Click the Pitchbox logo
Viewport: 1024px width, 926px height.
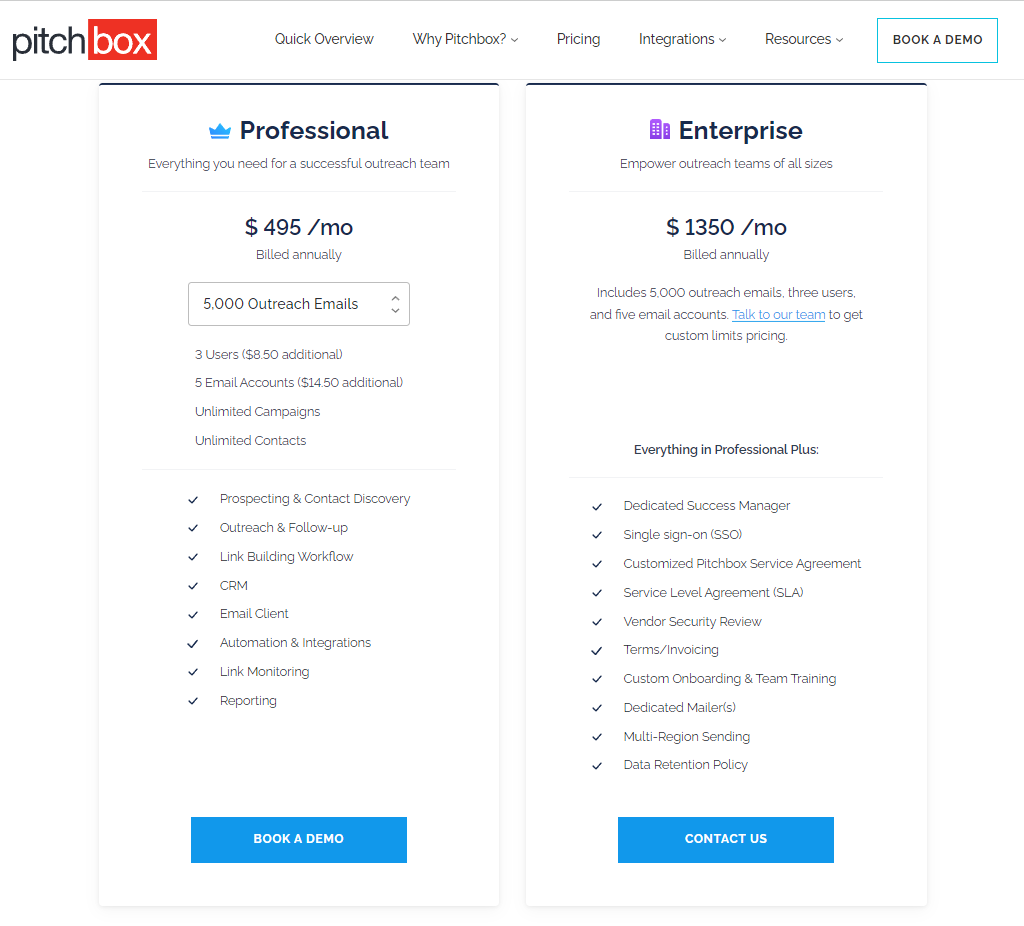[84, 40]
